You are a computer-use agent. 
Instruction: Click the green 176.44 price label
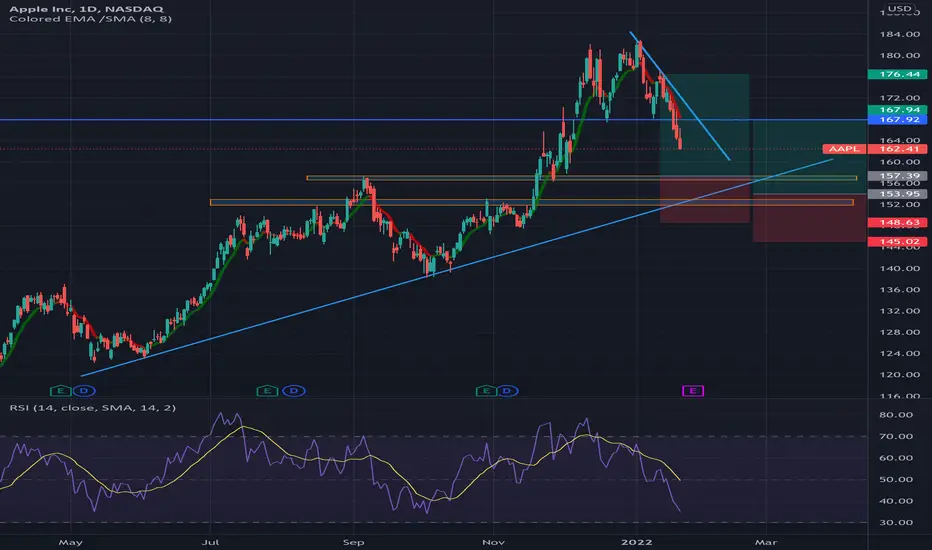point(899,74)
